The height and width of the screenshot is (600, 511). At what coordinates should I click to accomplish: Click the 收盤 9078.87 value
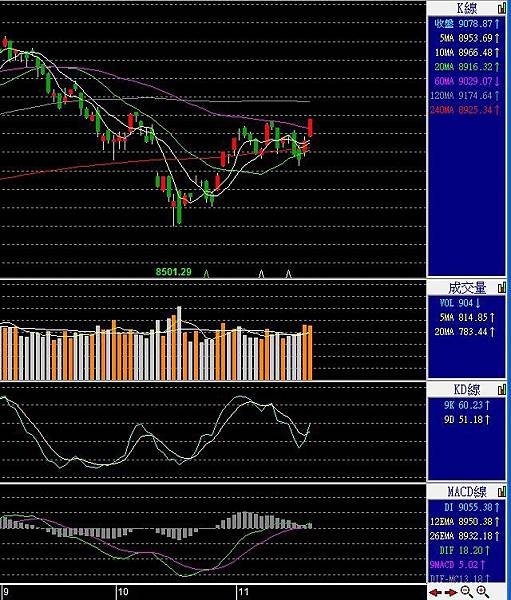(x=467, y=24)
